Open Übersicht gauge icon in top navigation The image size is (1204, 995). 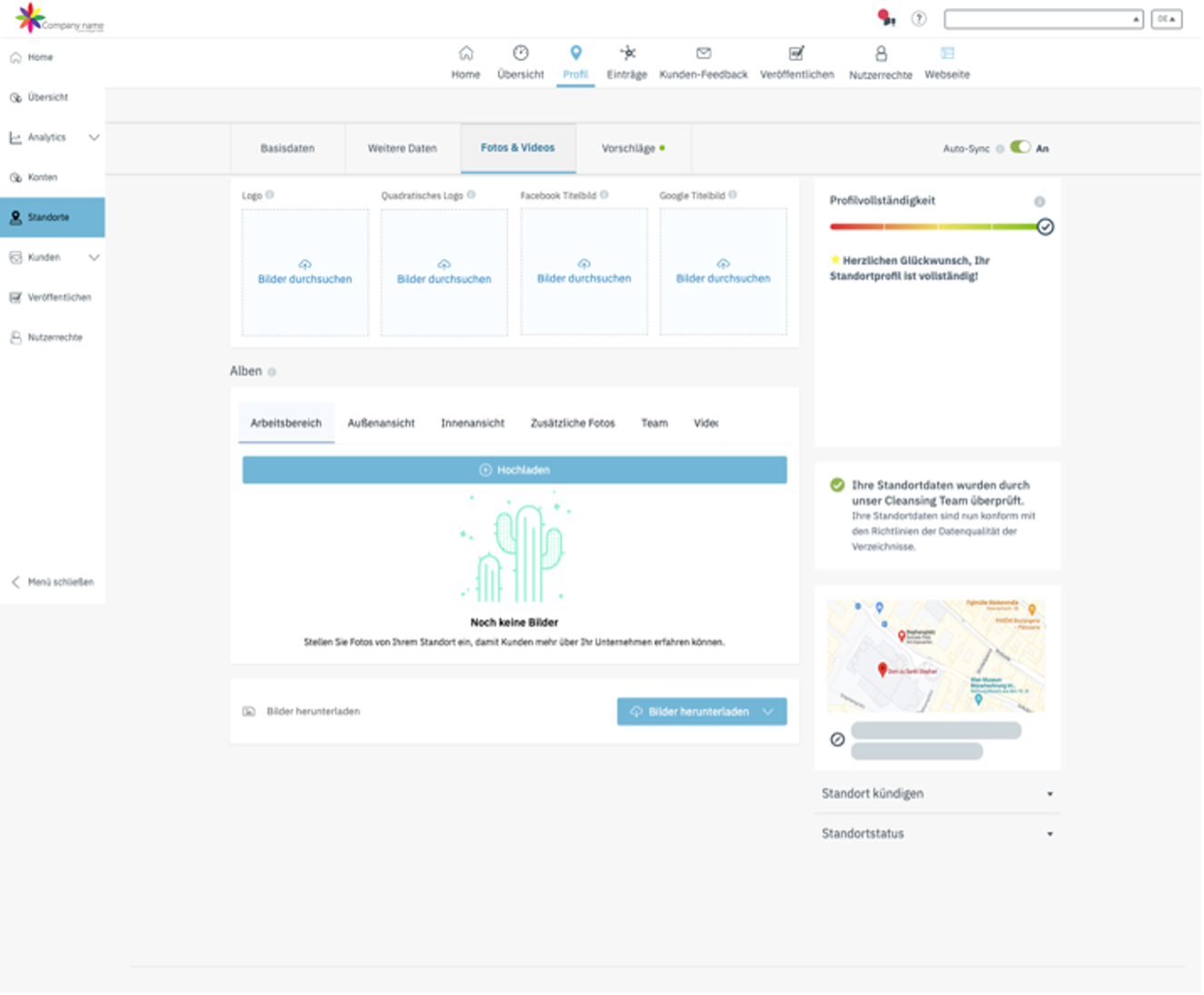click(x=521, y=53)
